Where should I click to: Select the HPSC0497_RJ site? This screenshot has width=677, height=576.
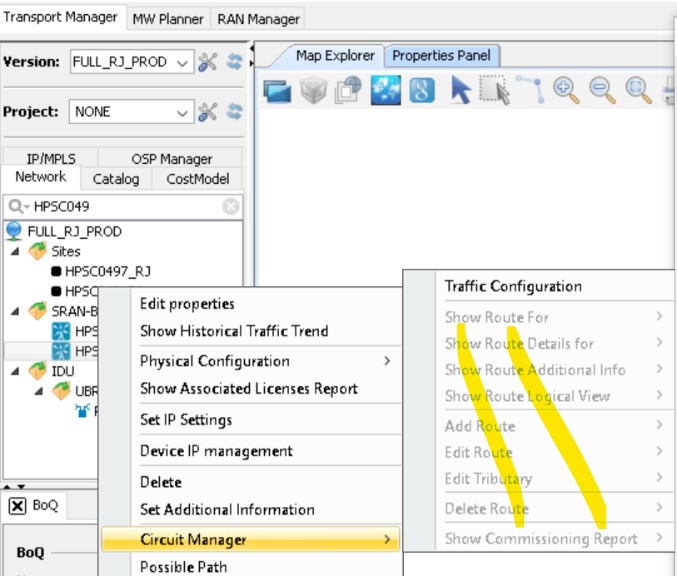coord(107,271)
